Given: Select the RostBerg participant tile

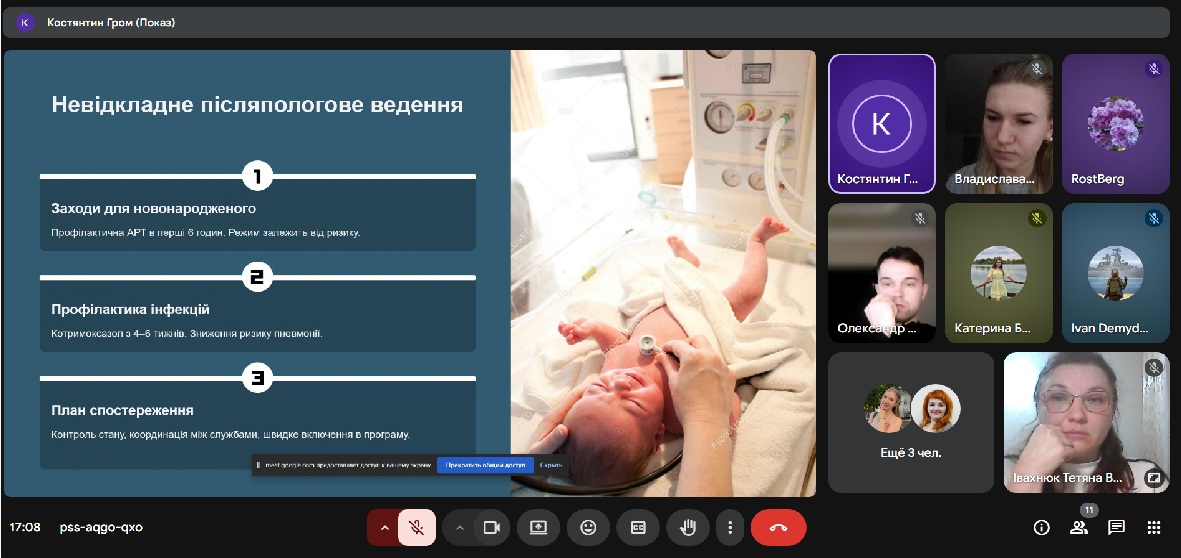Looking at the screenshot, I should (1115, 123).
